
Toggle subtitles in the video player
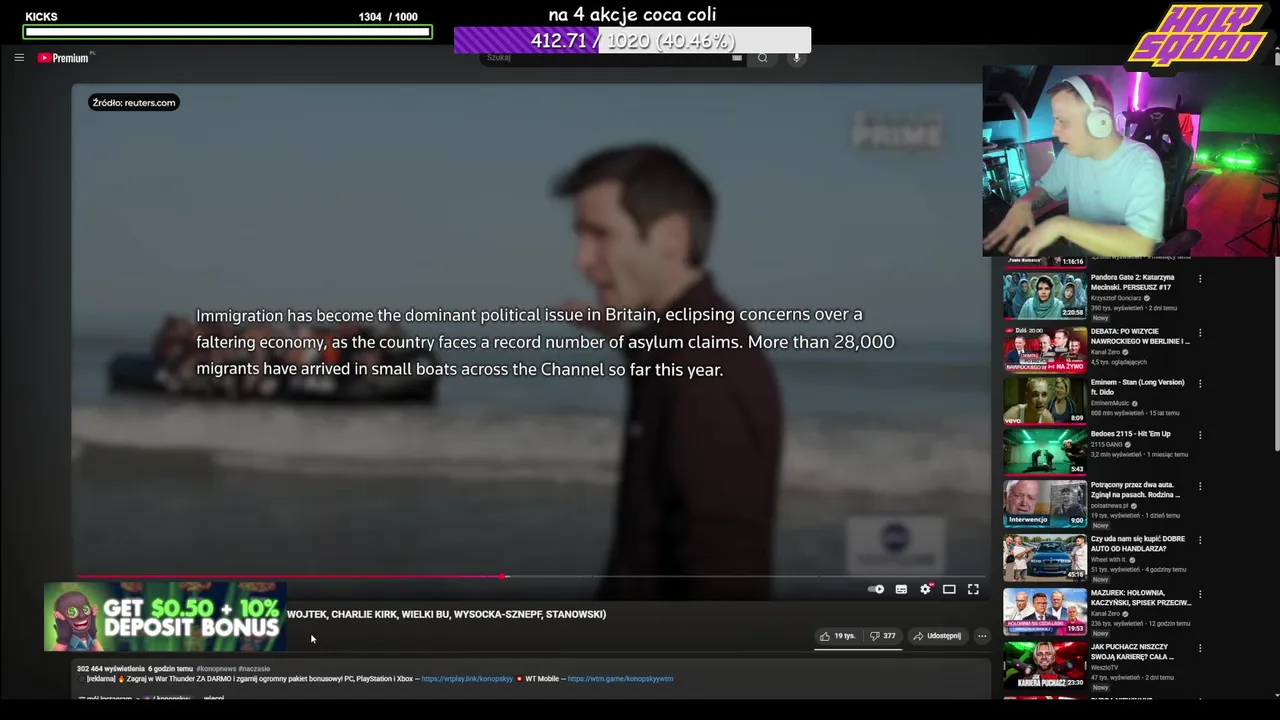click(x=901, y=589)
